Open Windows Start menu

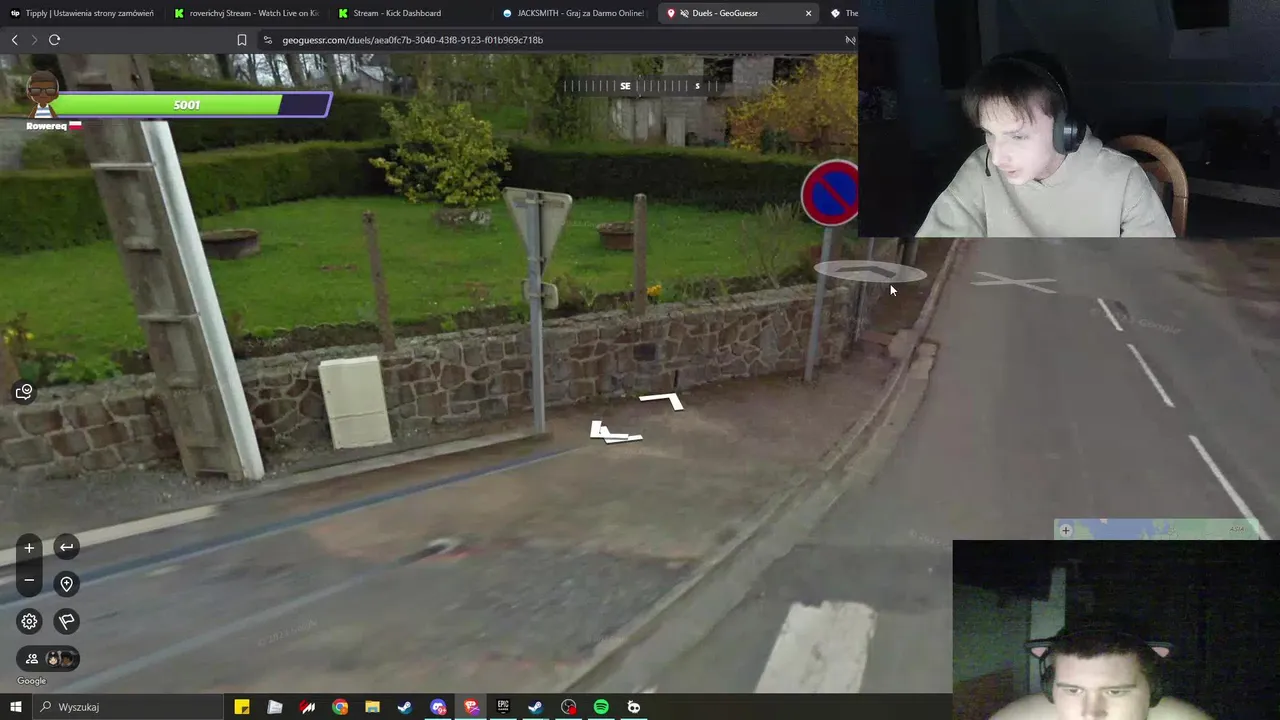coord(15,707)
